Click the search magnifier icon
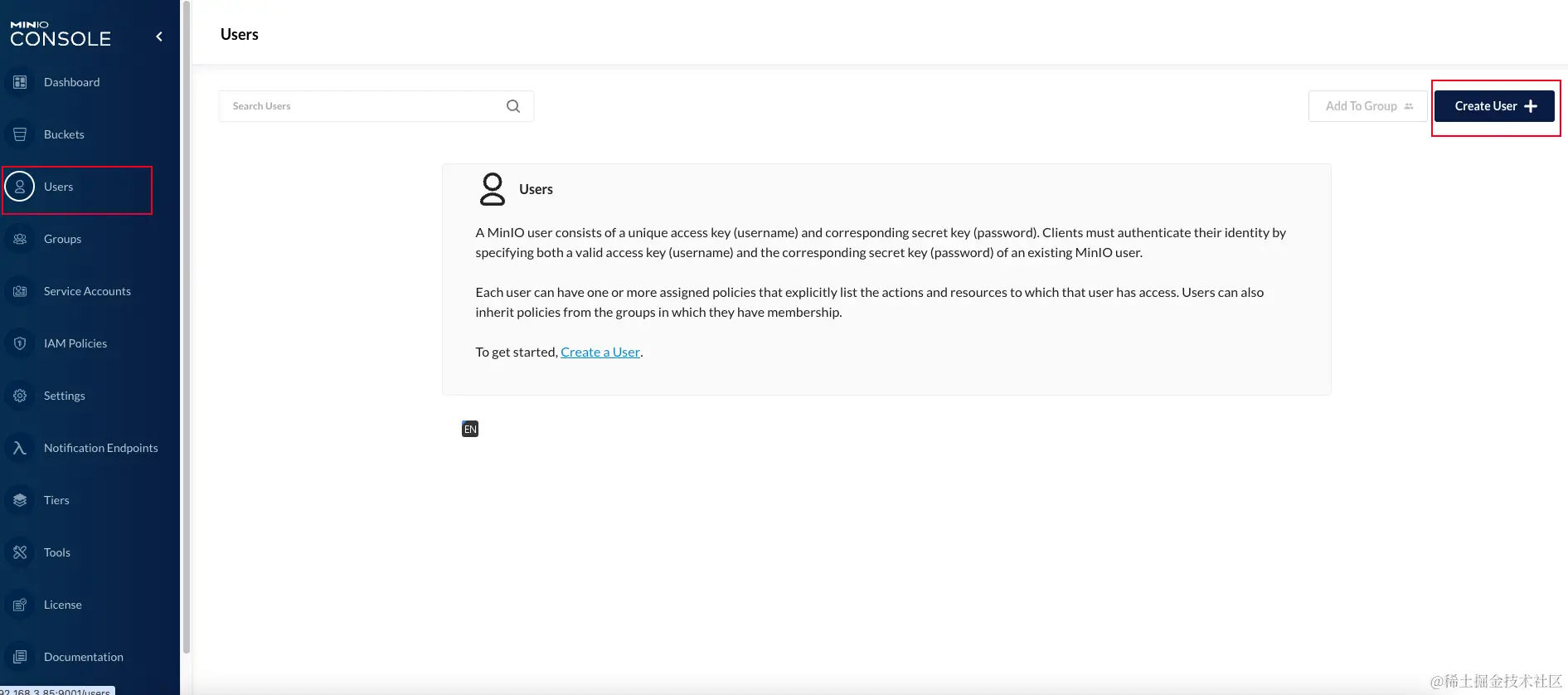 click(513, 106)
